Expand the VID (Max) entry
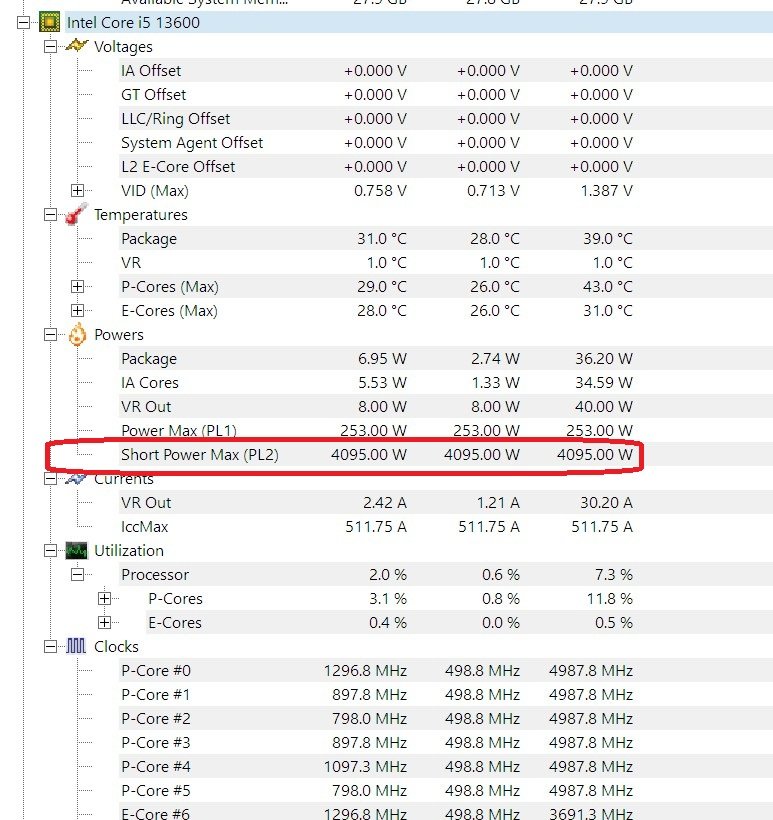 tap(77, 190)
